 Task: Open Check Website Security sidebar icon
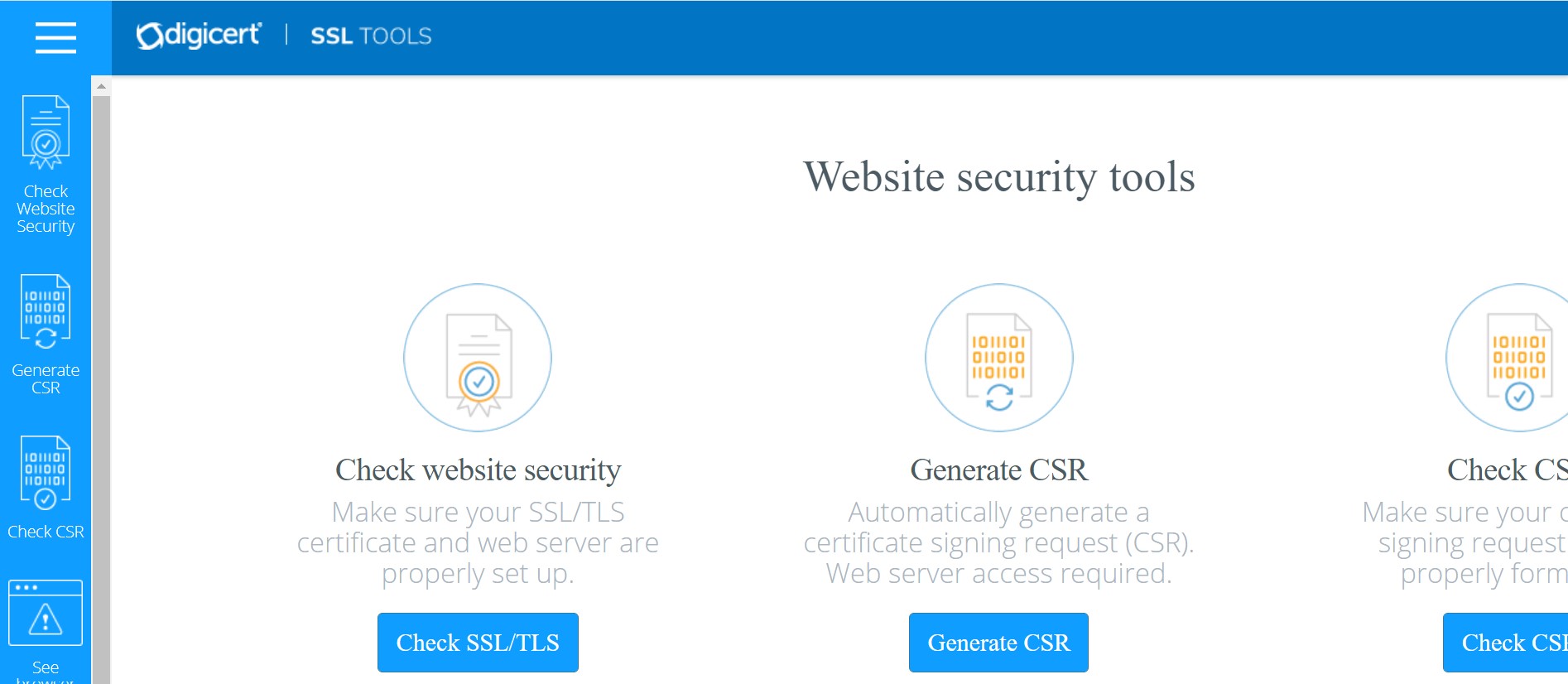click(46, 132)
